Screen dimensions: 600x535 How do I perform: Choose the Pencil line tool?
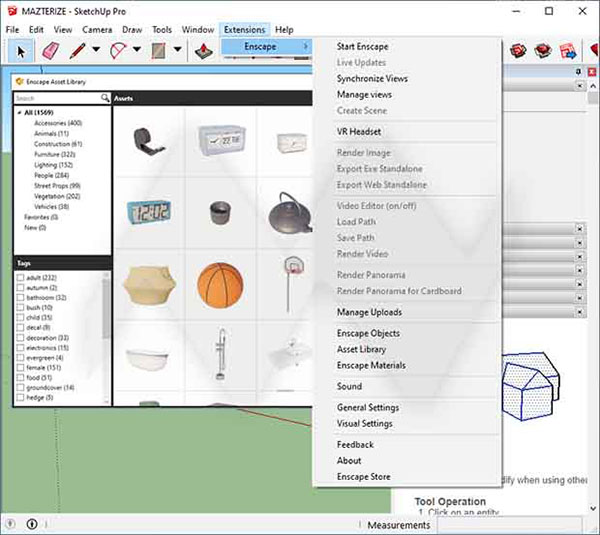click(x=78, y=51)
